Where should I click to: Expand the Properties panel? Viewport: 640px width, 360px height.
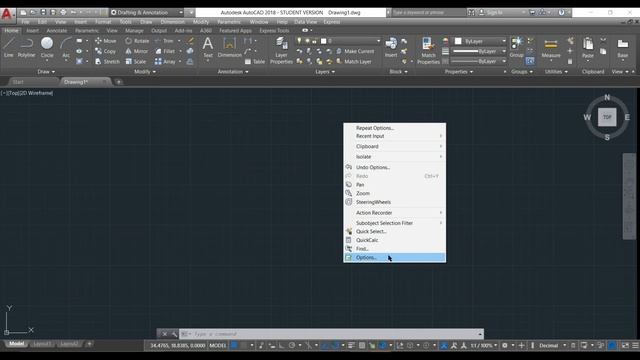pos(459,71)
